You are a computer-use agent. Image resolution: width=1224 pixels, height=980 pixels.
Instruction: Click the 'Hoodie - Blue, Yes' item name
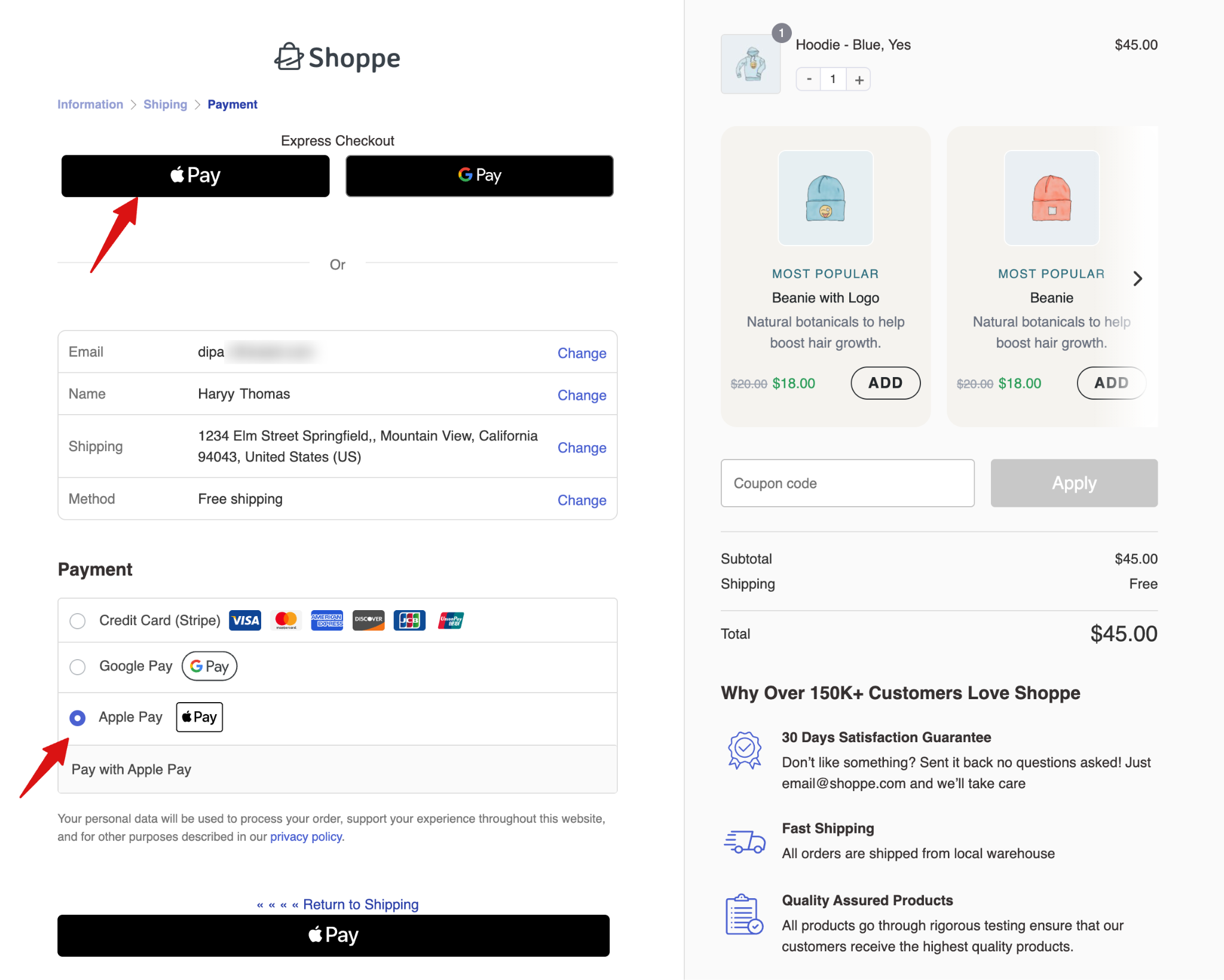tap(853, 45)
